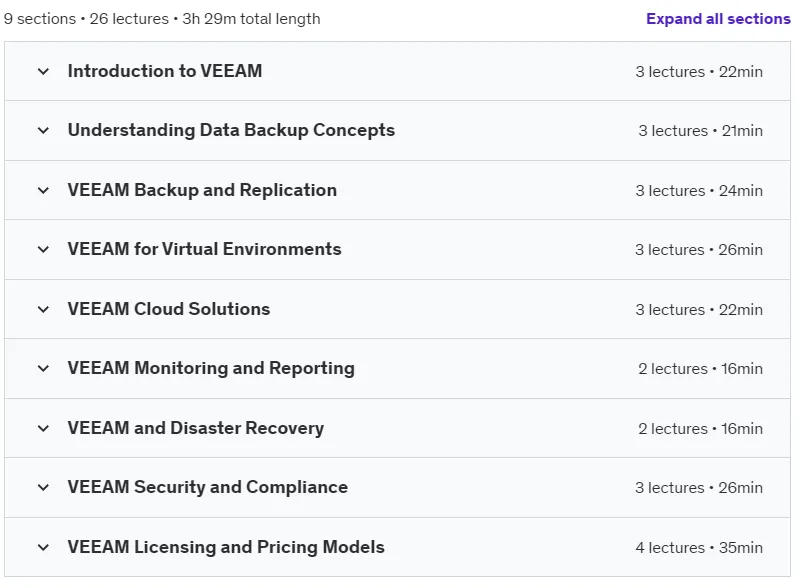Viewport: 798px width, 588px height.
Task: Open VEEAM and Disaster Recovery title
Action: [195, 428]
